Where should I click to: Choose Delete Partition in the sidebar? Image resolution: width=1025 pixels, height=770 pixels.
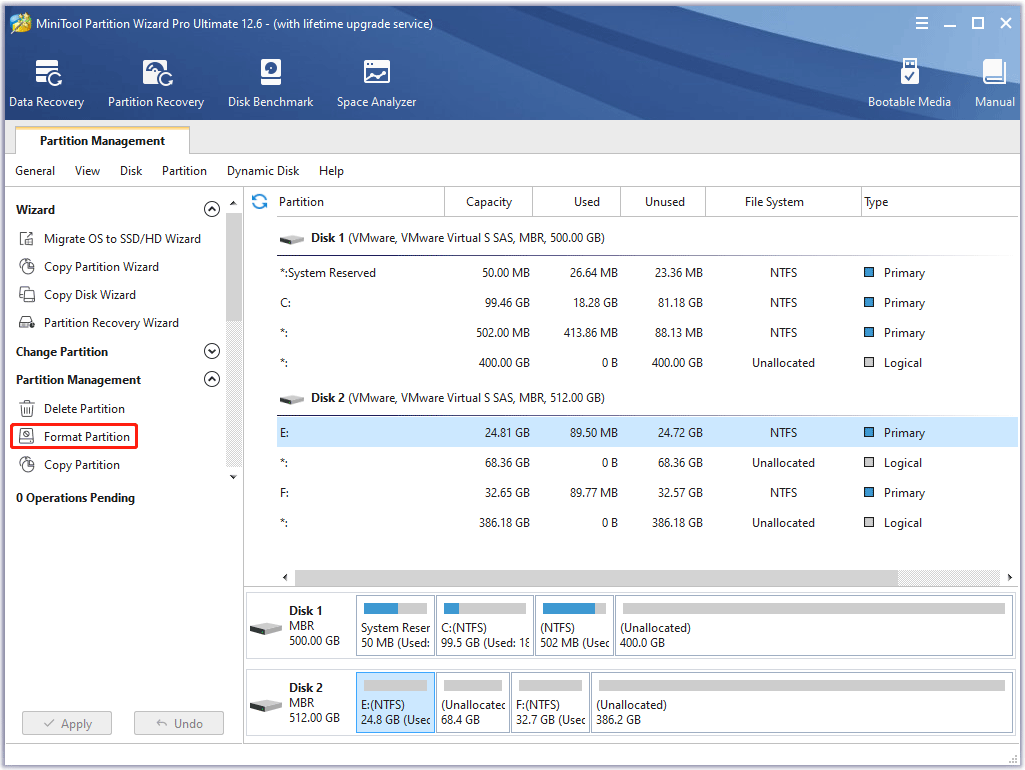[72, 409]
